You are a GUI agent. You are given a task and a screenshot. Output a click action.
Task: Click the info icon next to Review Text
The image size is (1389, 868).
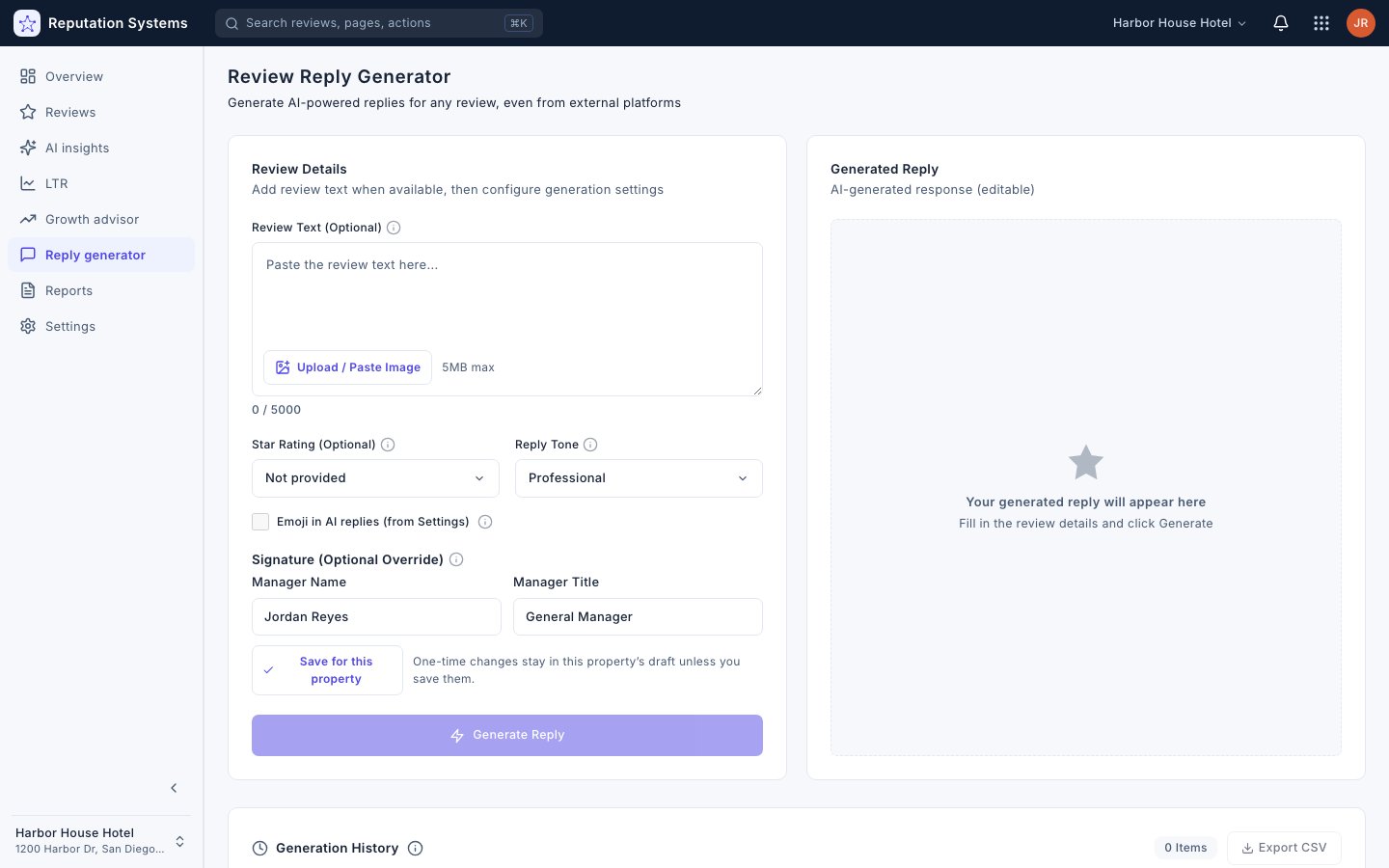(394, 228)
